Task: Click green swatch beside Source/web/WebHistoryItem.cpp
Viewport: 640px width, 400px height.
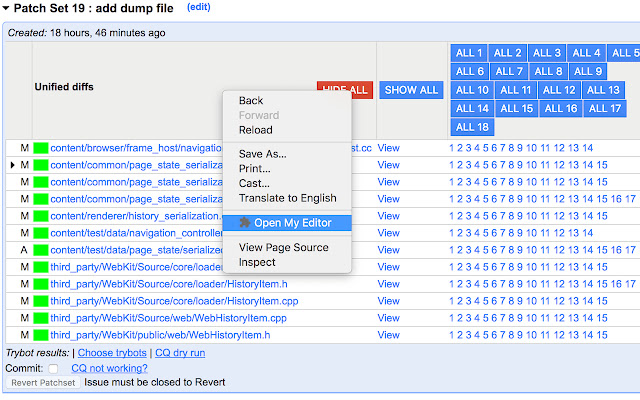Action: (41, 318)
